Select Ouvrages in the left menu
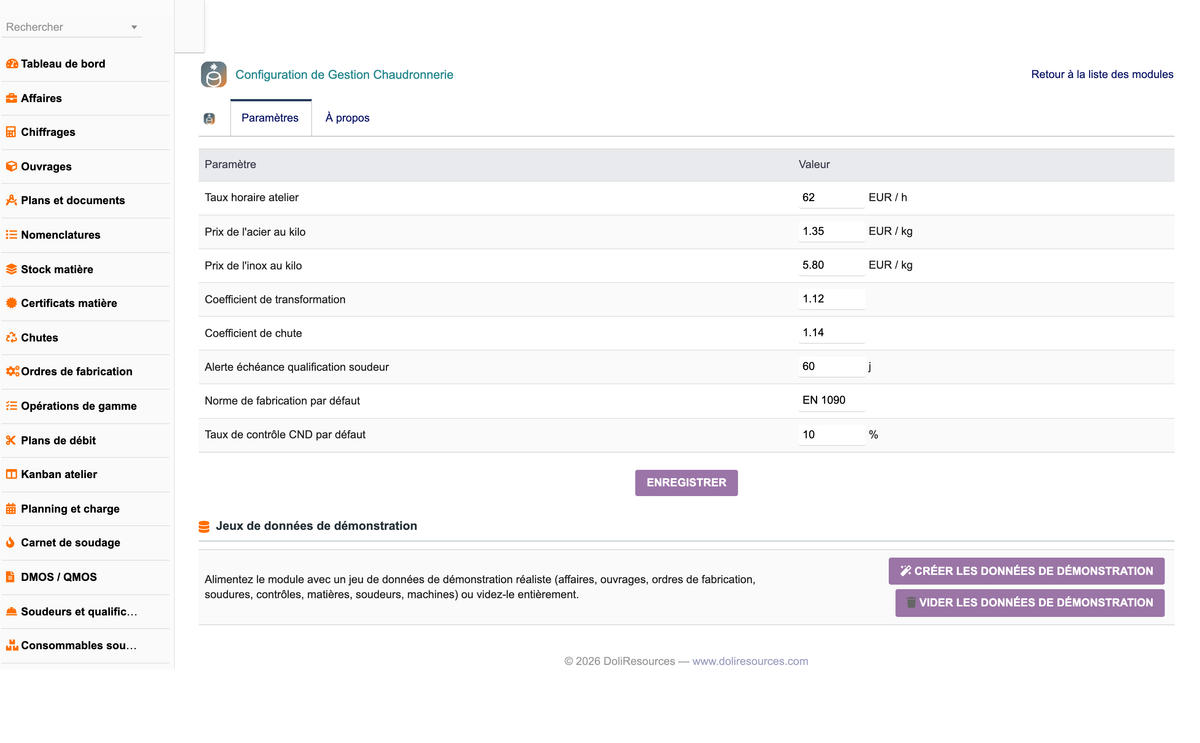Viewport: 1200px width, 743px height. (x=46, y=166)
